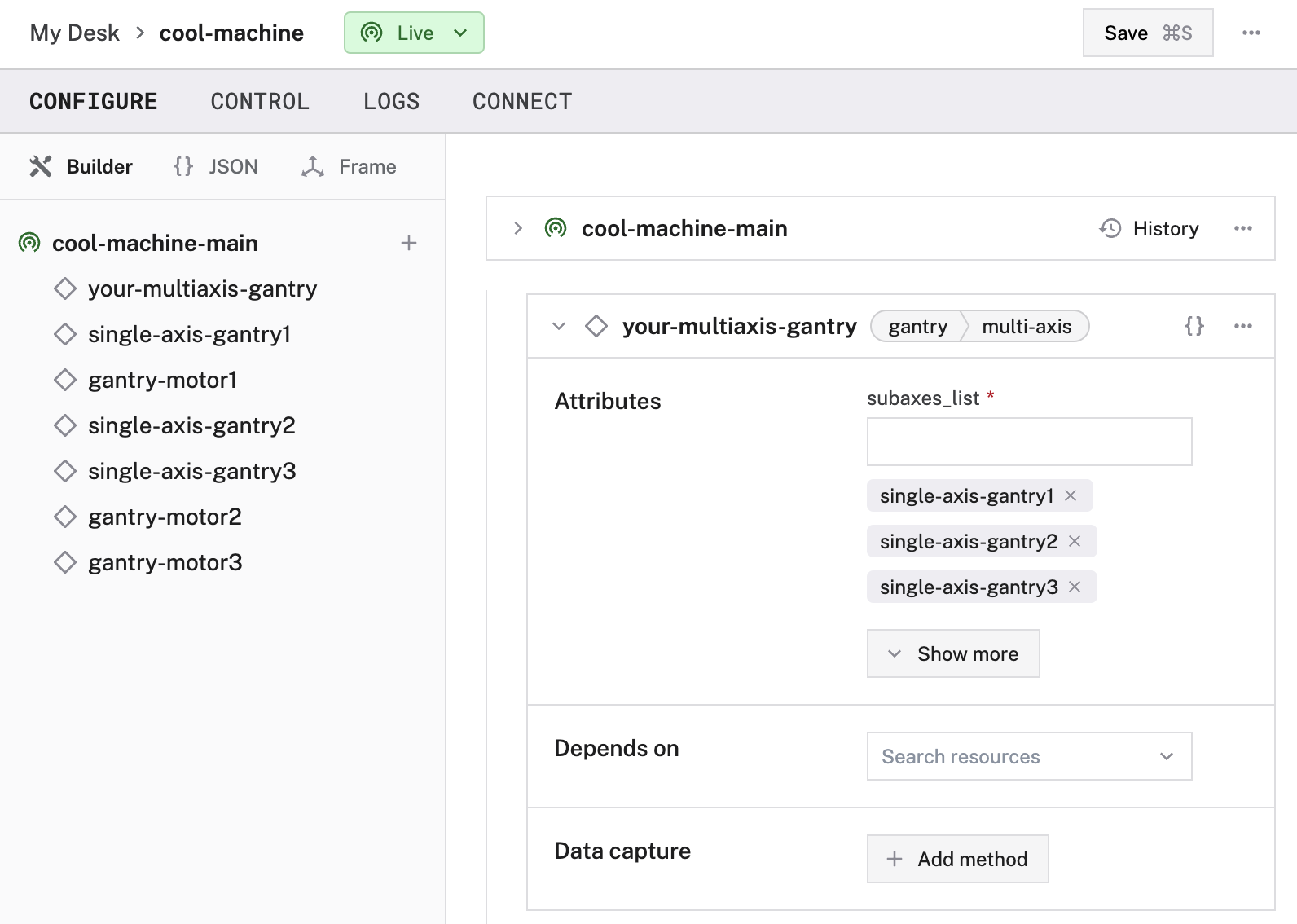Remove single-axis-gantry3 tag with X icon

(1075, 587)
